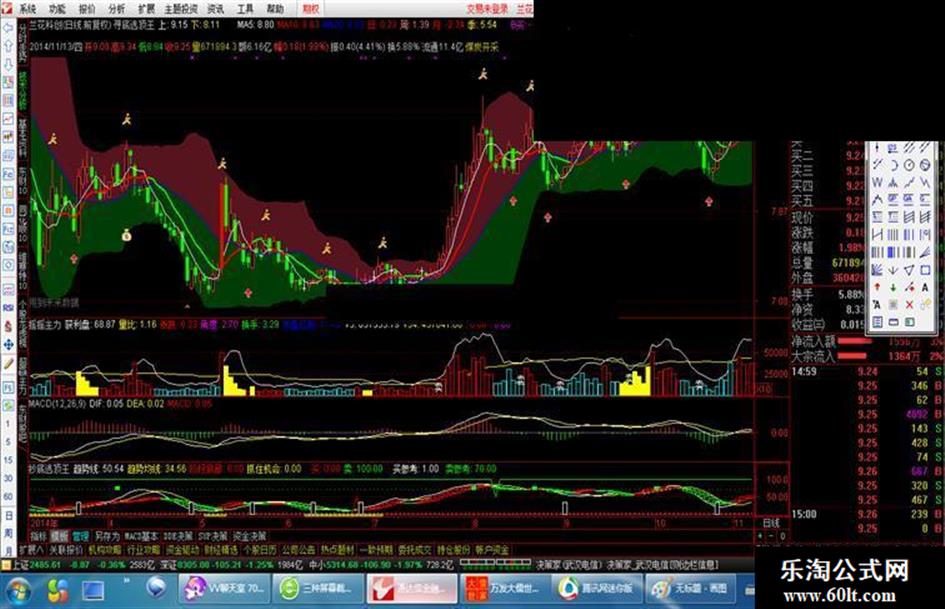Select the 周 period in left sidebar
Screen dimensions: 945x609
point(8,534)
